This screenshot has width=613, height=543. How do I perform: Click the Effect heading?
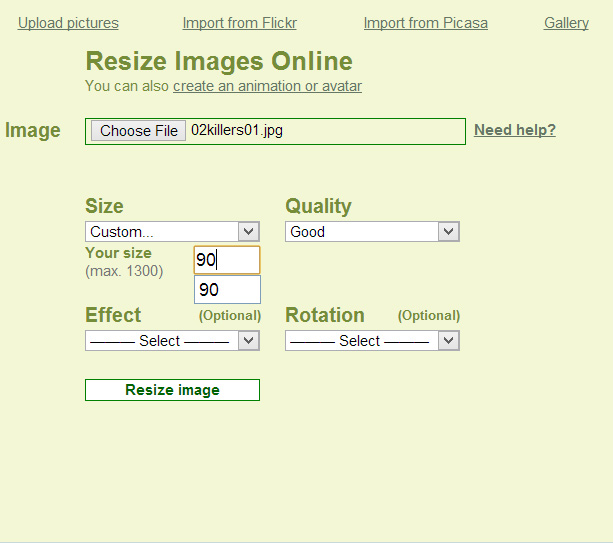click(113, 315)
